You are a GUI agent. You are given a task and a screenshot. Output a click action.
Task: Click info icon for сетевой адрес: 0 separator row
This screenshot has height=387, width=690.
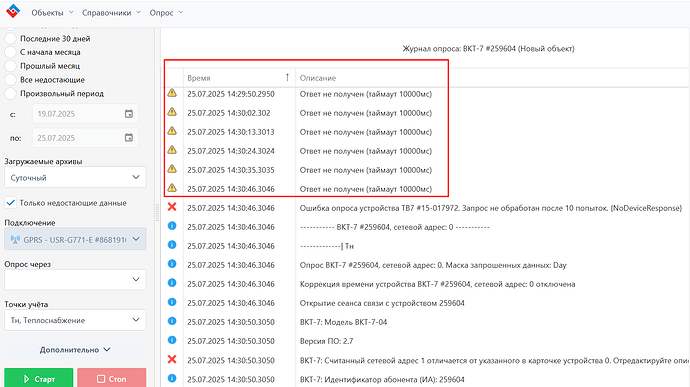[x=172, y=225]
